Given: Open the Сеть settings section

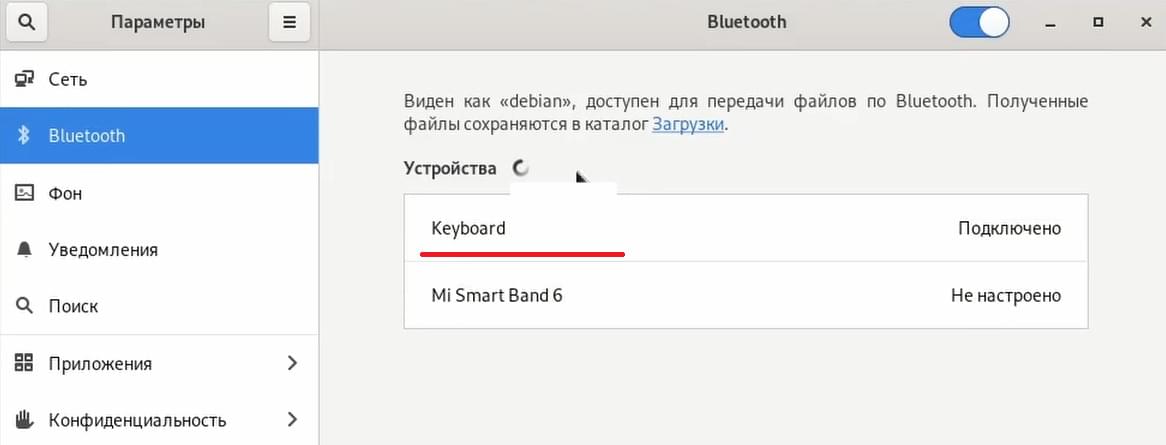Looking at the screenshot, I should [159, 79].
